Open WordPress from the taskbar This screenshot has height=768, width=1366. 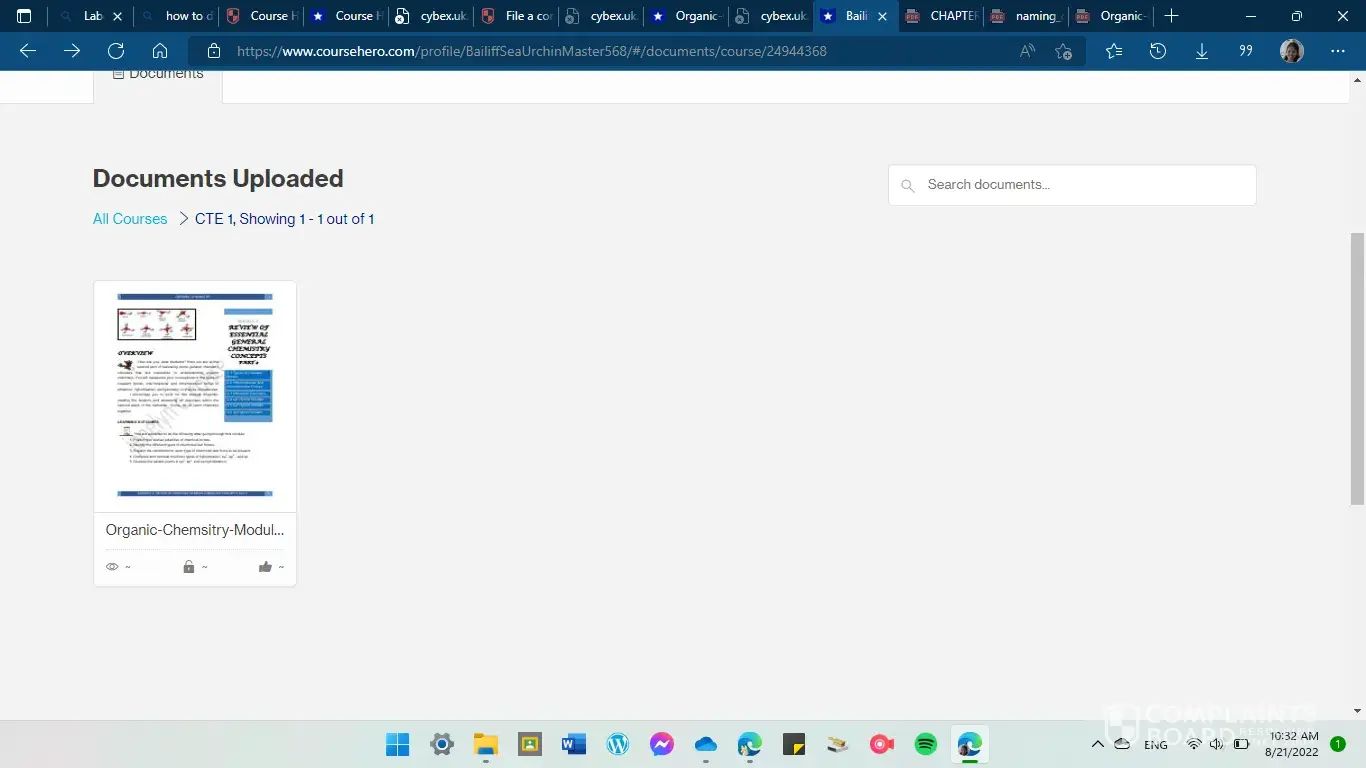coord(618,744)
